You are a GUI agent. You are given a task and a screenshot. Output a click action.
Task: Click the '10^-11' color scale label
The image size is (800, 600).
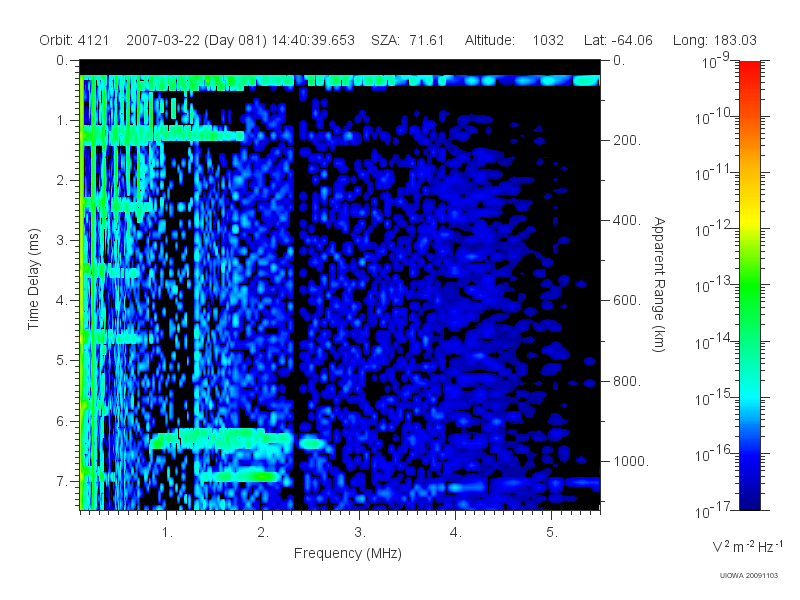pos(713,172)
